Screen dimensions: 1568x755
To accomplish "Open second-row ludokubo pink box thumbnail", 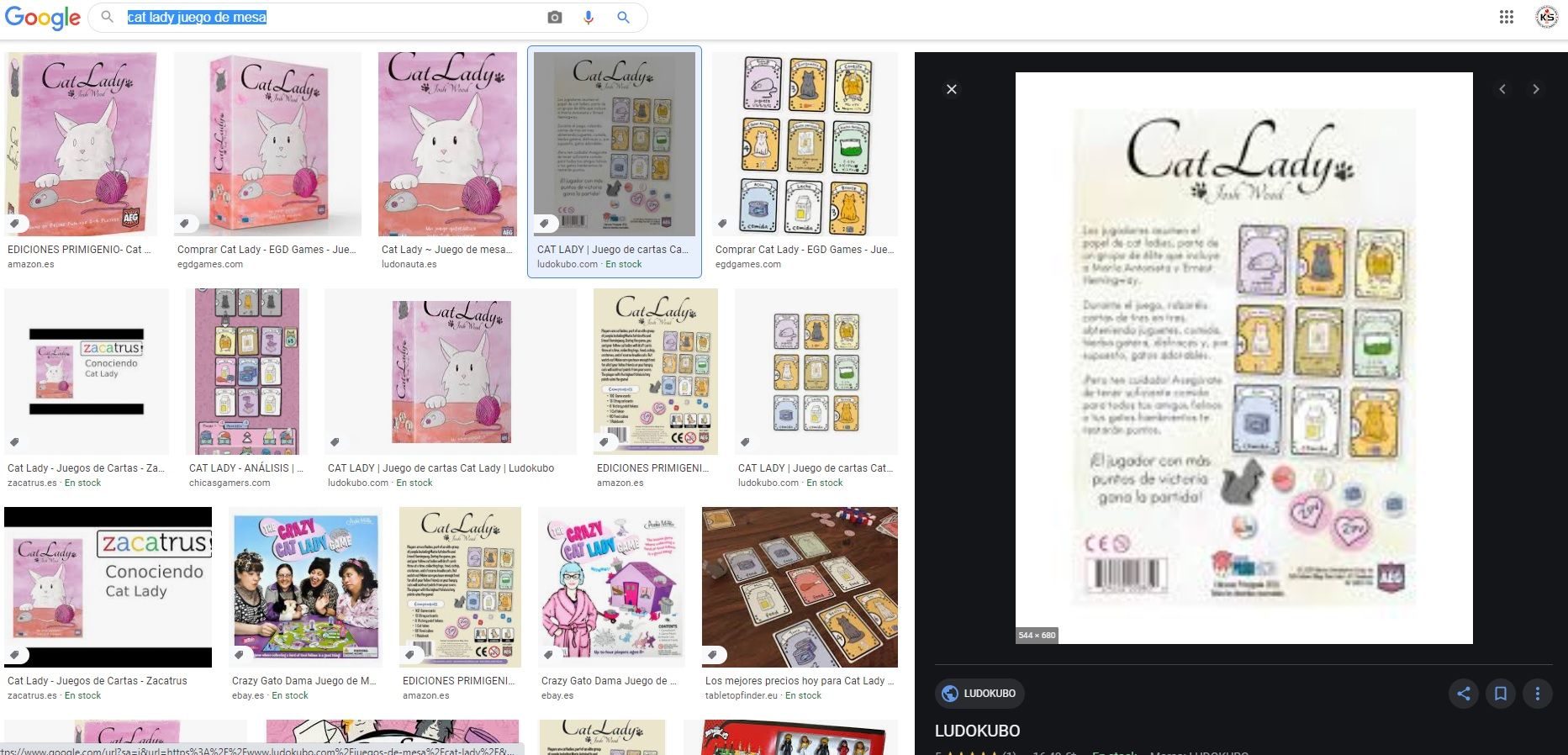I will coord(451,372).
